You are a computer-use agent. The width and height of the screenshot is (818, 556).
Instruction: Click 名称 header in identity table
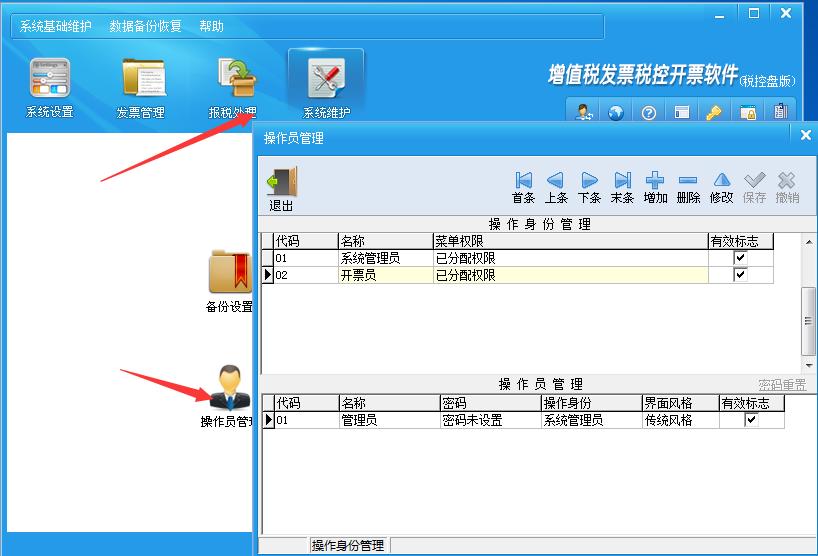[386, 241]
